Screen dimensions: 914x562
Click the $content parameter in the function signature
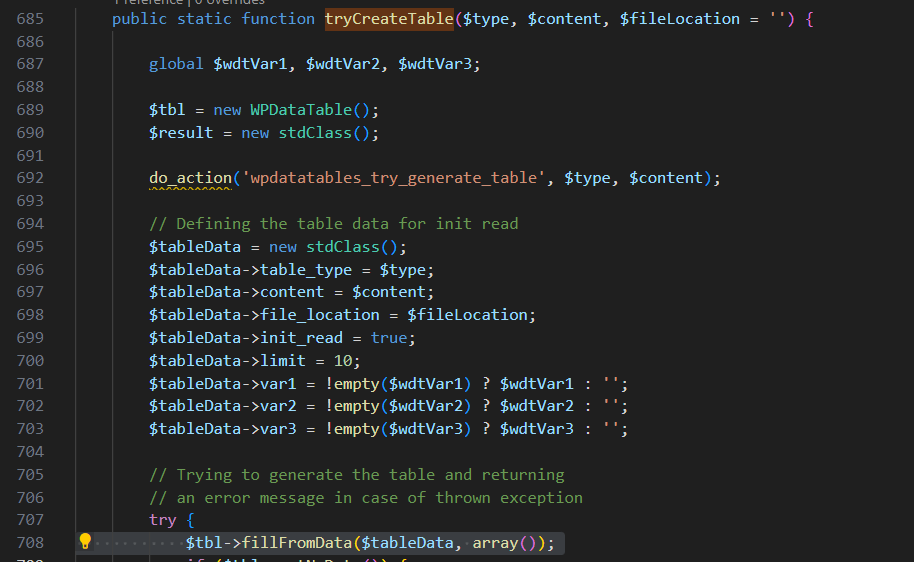[x=564, y=19]
